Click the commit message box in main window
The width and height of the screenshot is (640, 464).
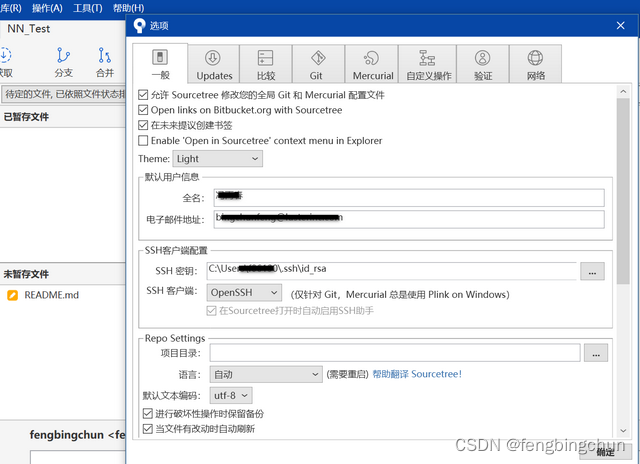point(78,457)
